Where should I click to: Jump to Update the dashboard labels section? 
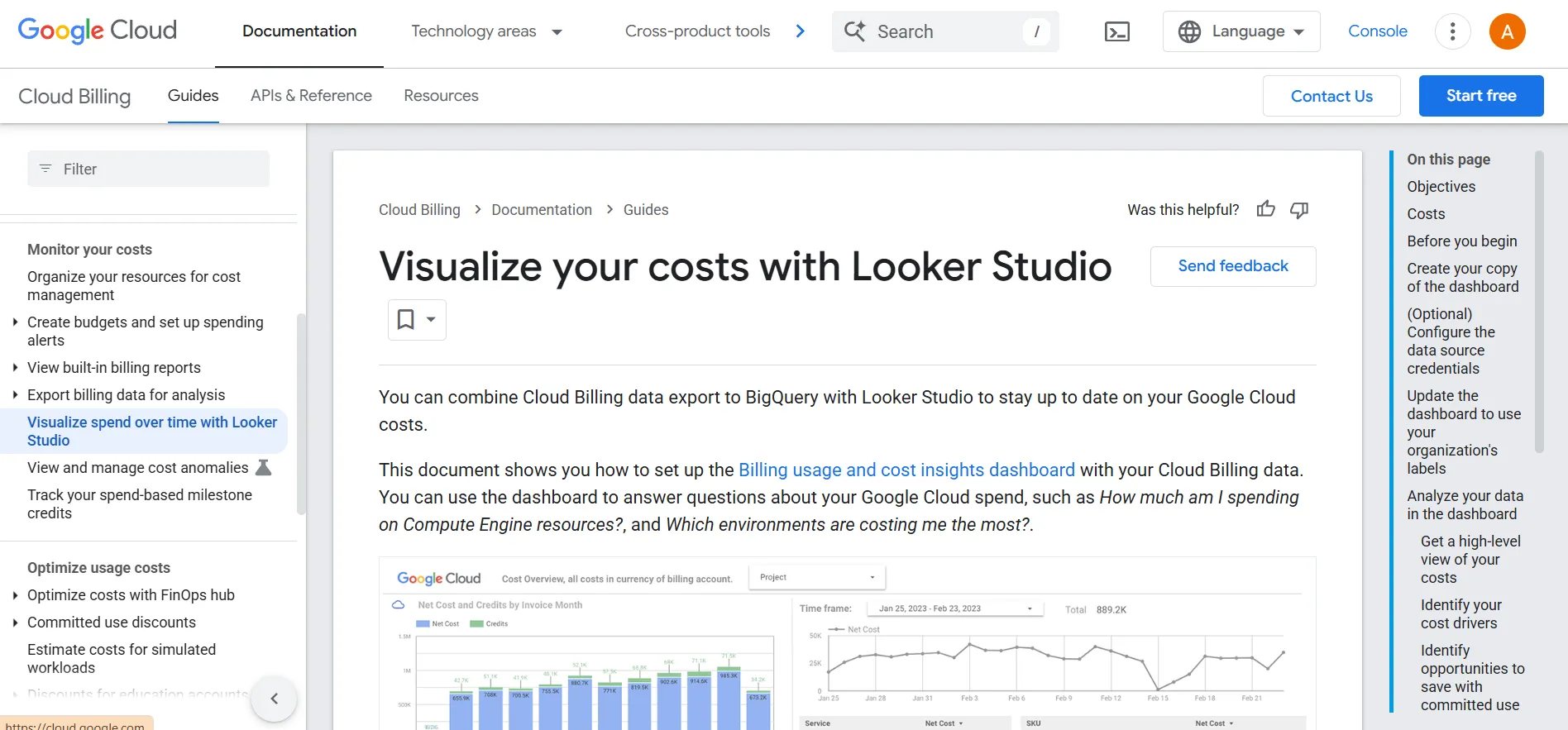(1464, 432)
